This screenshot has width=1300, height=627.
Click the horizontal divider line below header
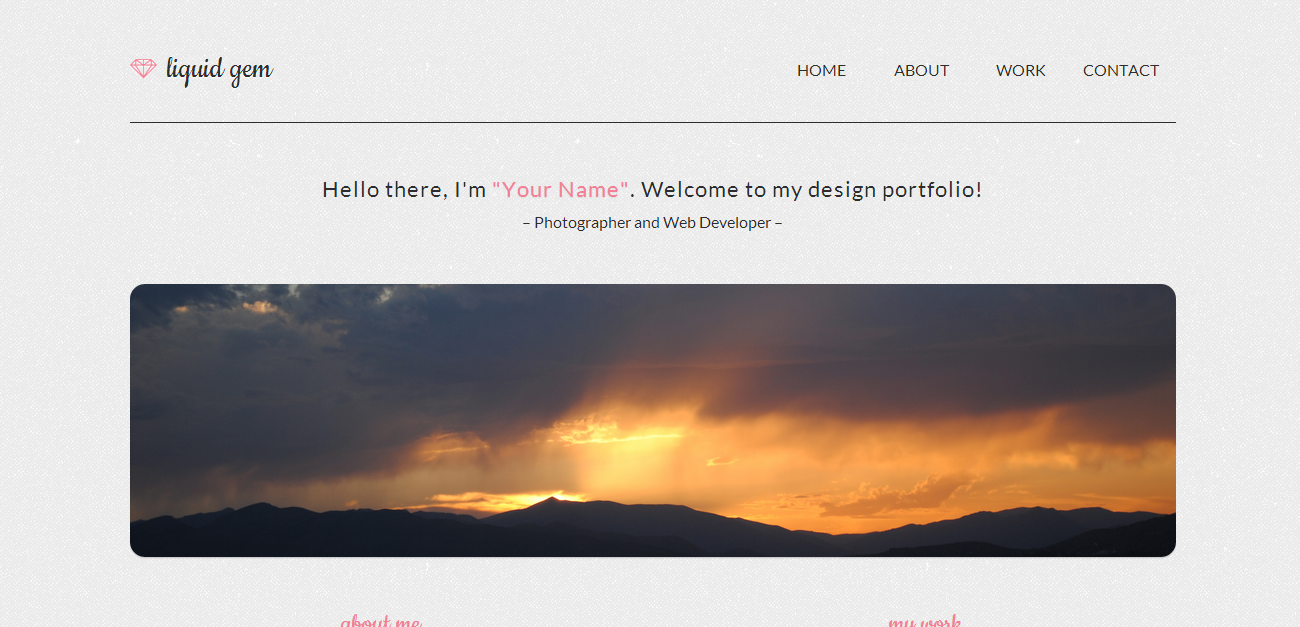tap(653, 122)
